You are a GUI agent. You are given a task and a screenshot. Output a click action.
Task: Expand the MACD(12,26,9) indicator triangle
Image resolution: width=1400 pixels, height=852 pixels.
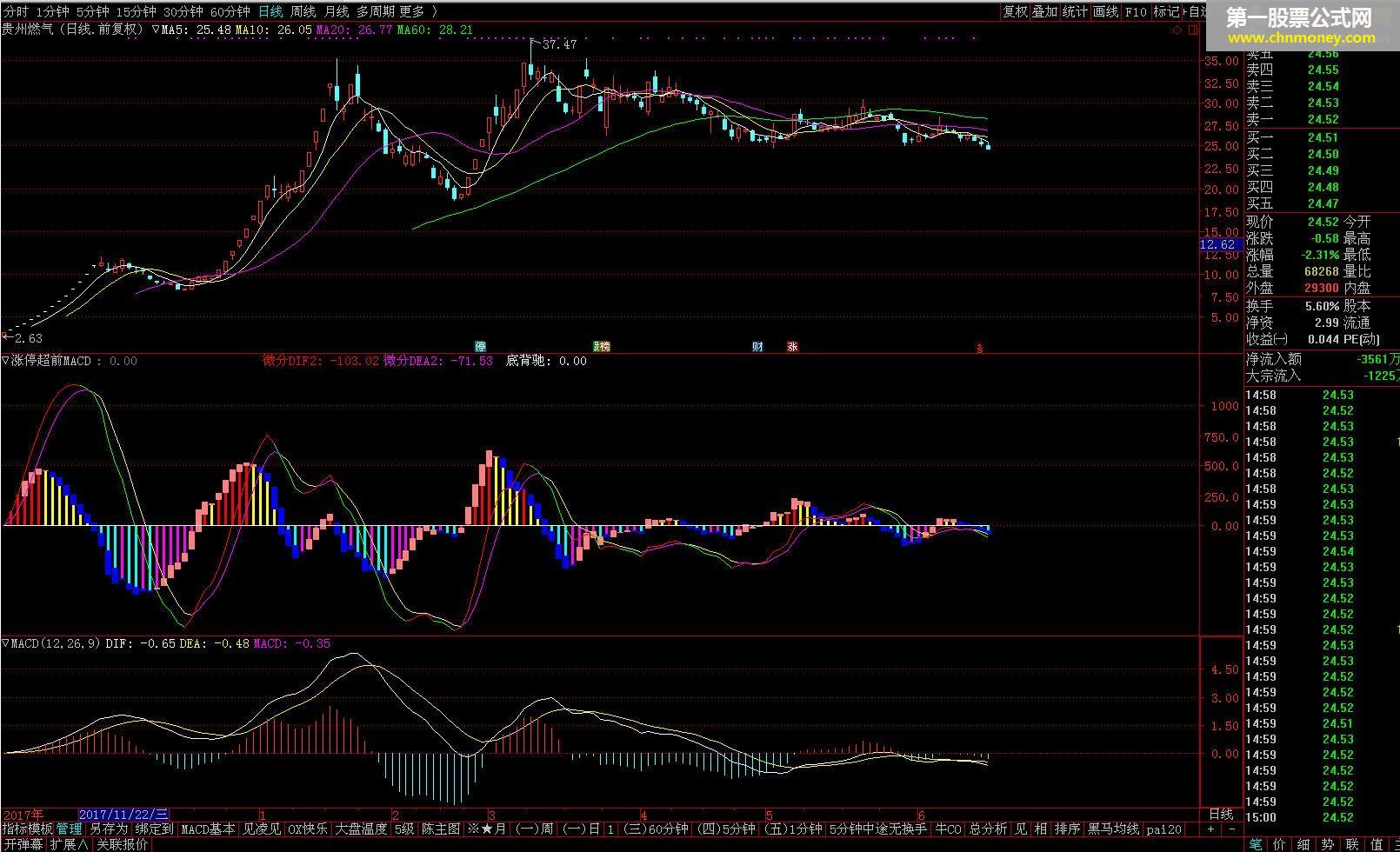click(5, 644)
